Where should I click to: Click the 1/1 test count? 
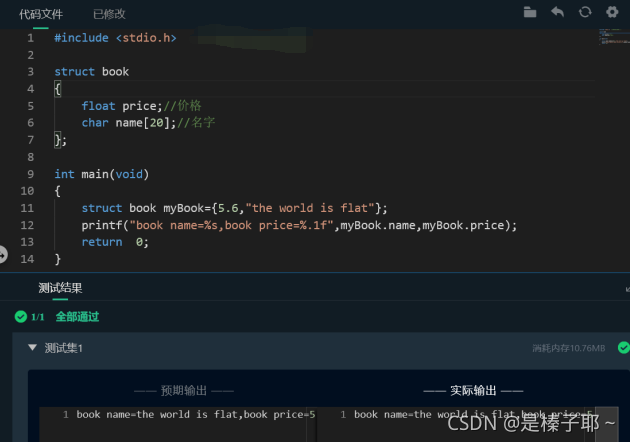coord(37,317)
